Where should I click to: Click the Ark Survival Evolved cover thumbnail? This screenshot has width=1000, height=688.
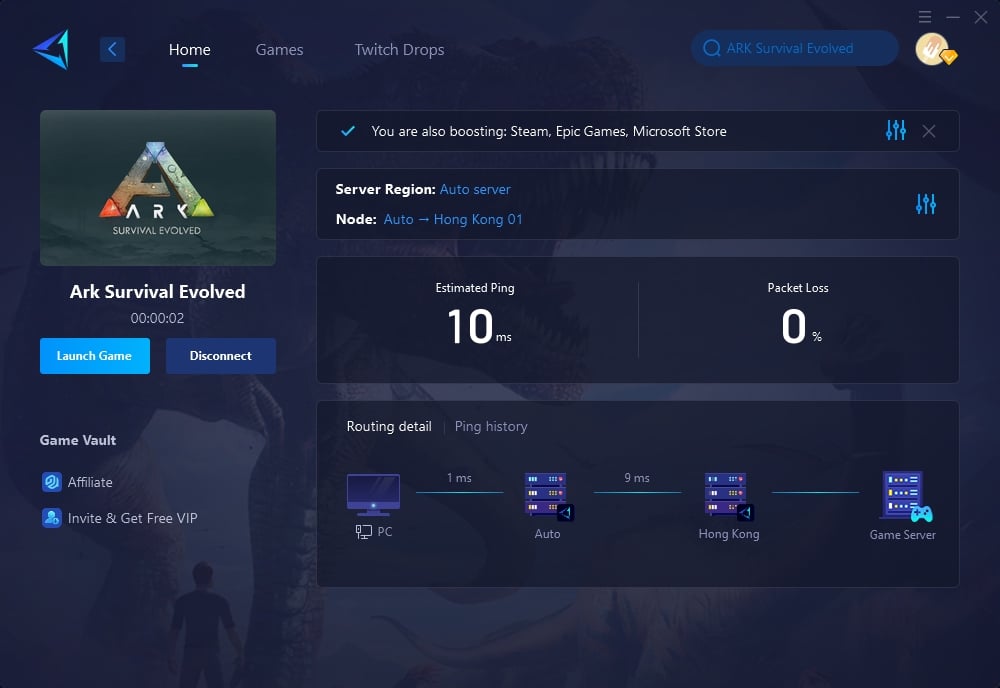pyautogui.click(x=158, y=187)
